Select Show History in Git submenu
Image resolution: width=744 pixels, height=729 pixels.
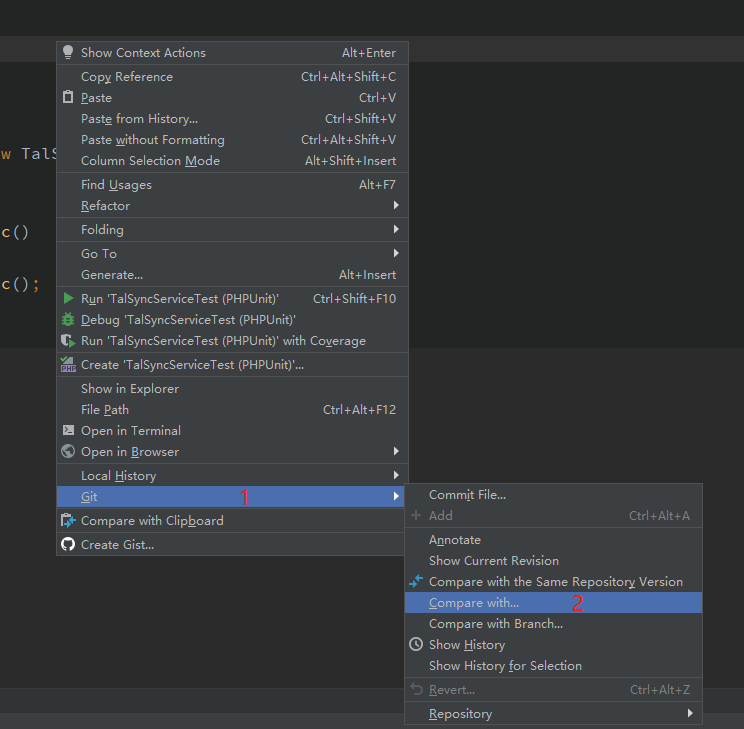pyautogui.click(x=553, y=645)
